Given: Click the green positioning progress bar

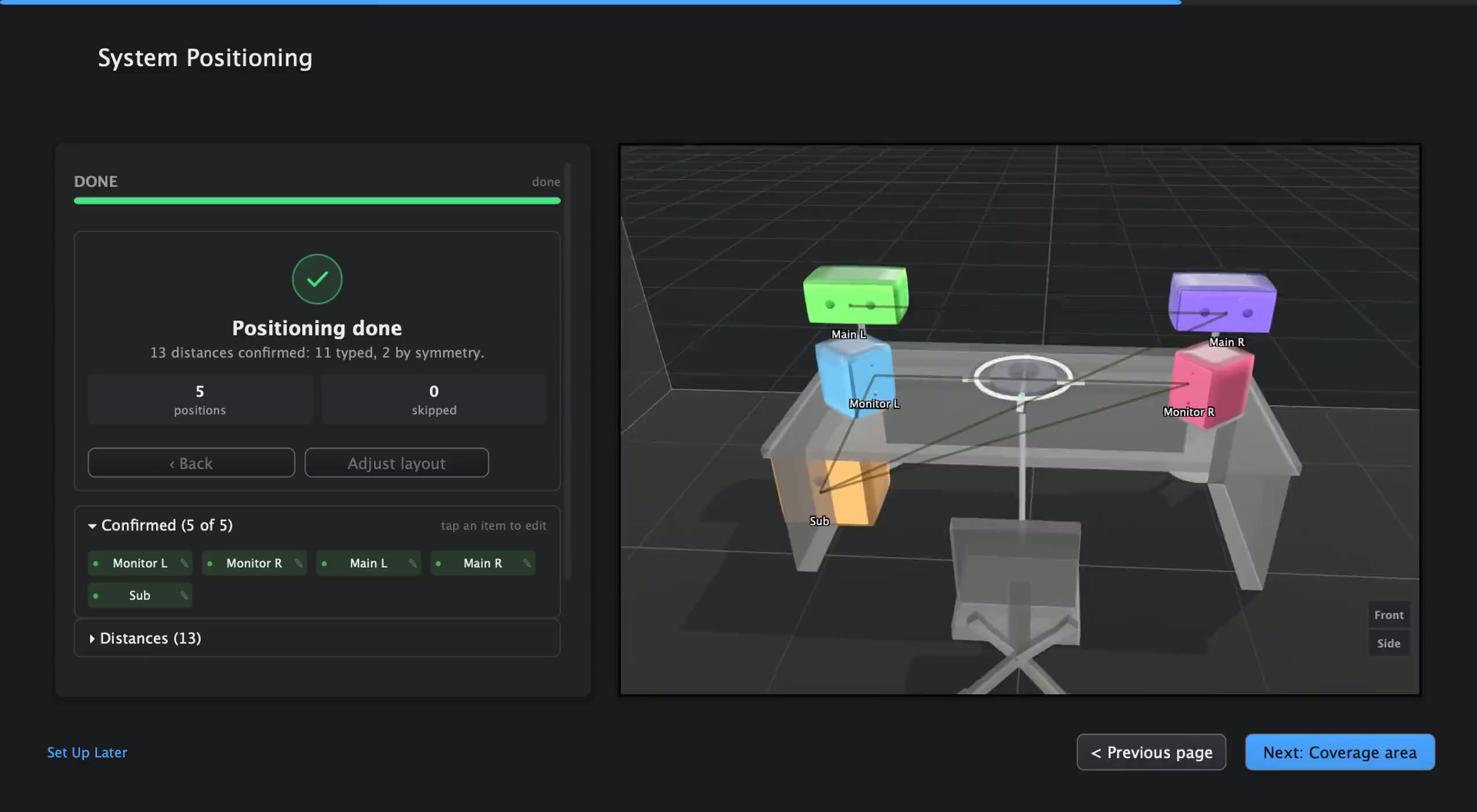Looking at the screenshot, I should pyautogui.click(x=317, y=201).
